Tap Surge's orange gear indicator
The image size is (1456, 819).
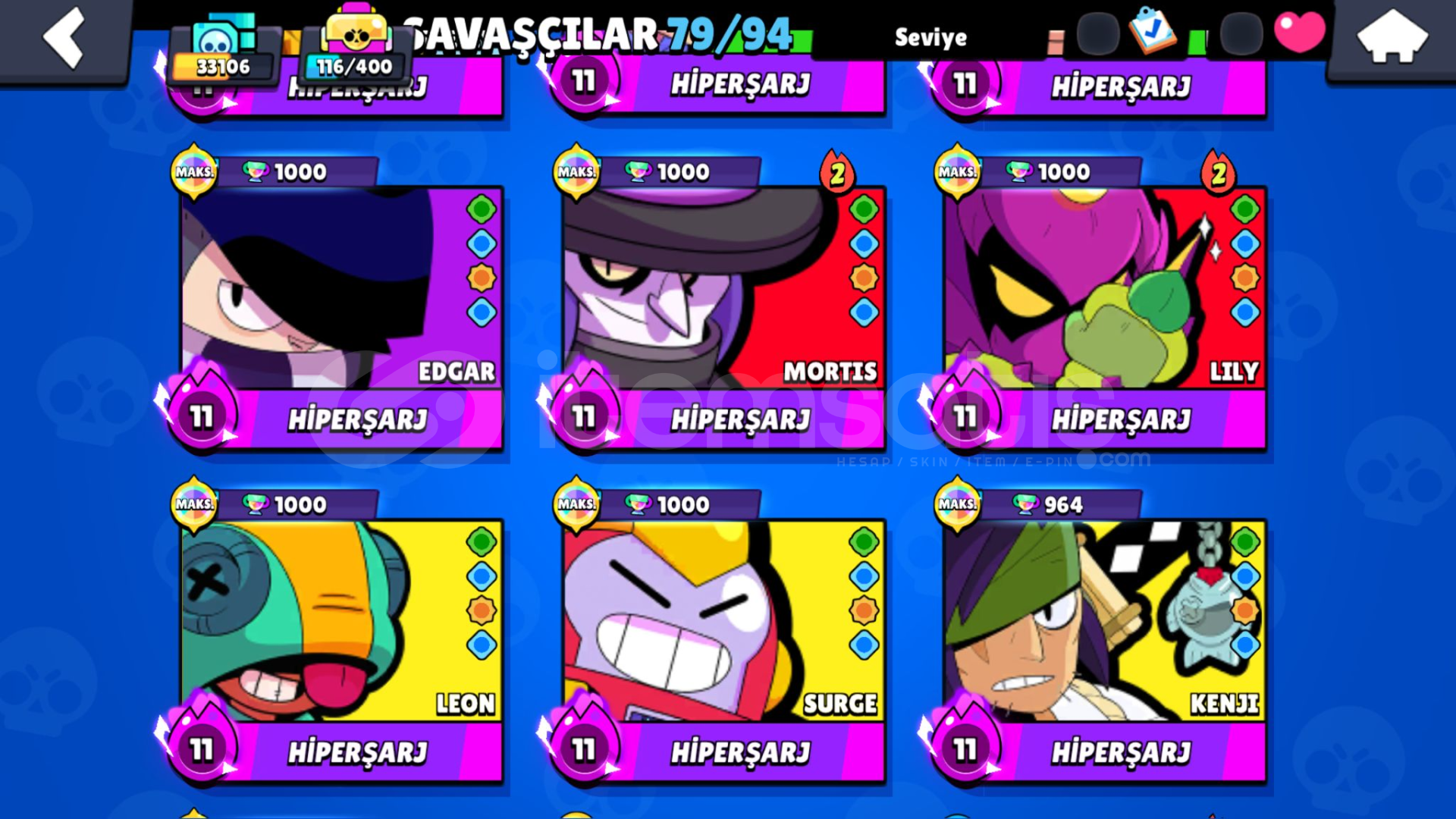pos(864,610)
